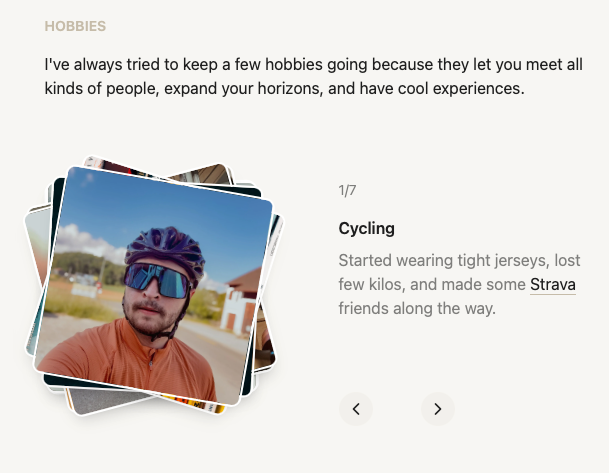Click the Cycling hobby title

(x=366, y=228)
